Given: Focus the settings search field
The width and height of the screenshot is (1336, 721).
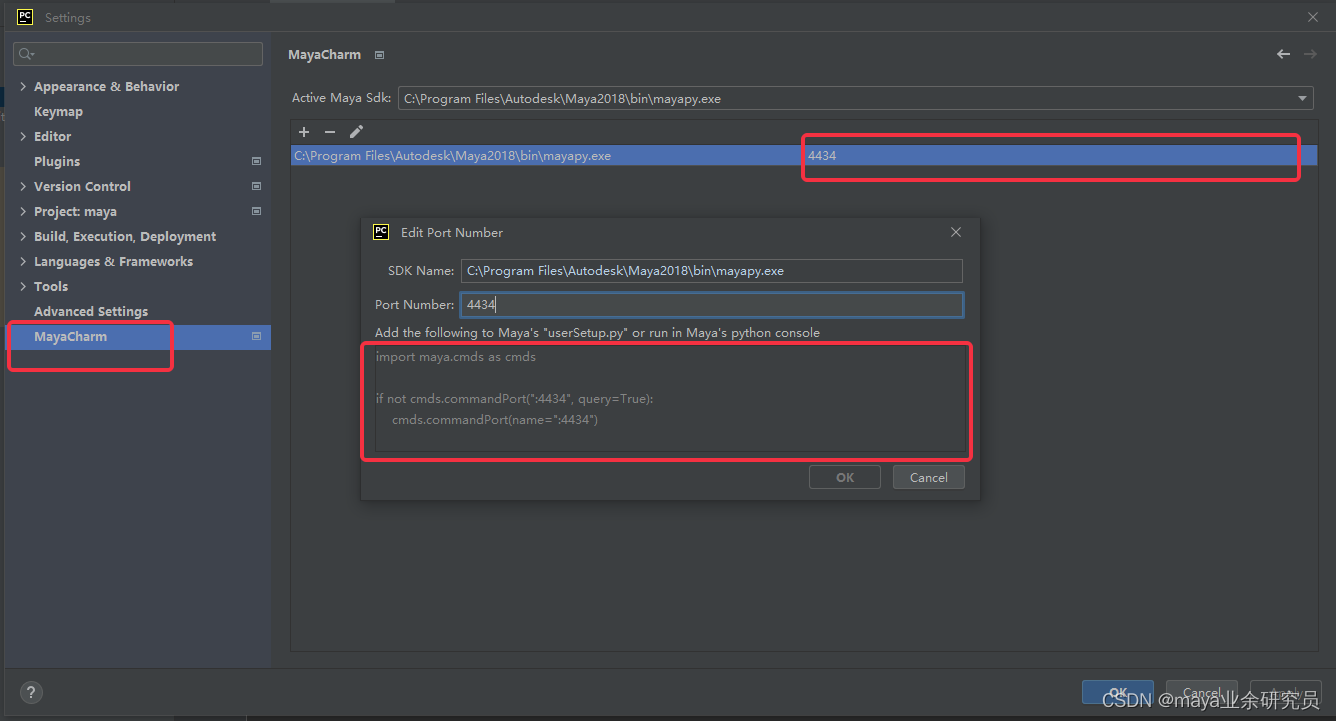Looking at the screenshot, I should pos(138,54).
